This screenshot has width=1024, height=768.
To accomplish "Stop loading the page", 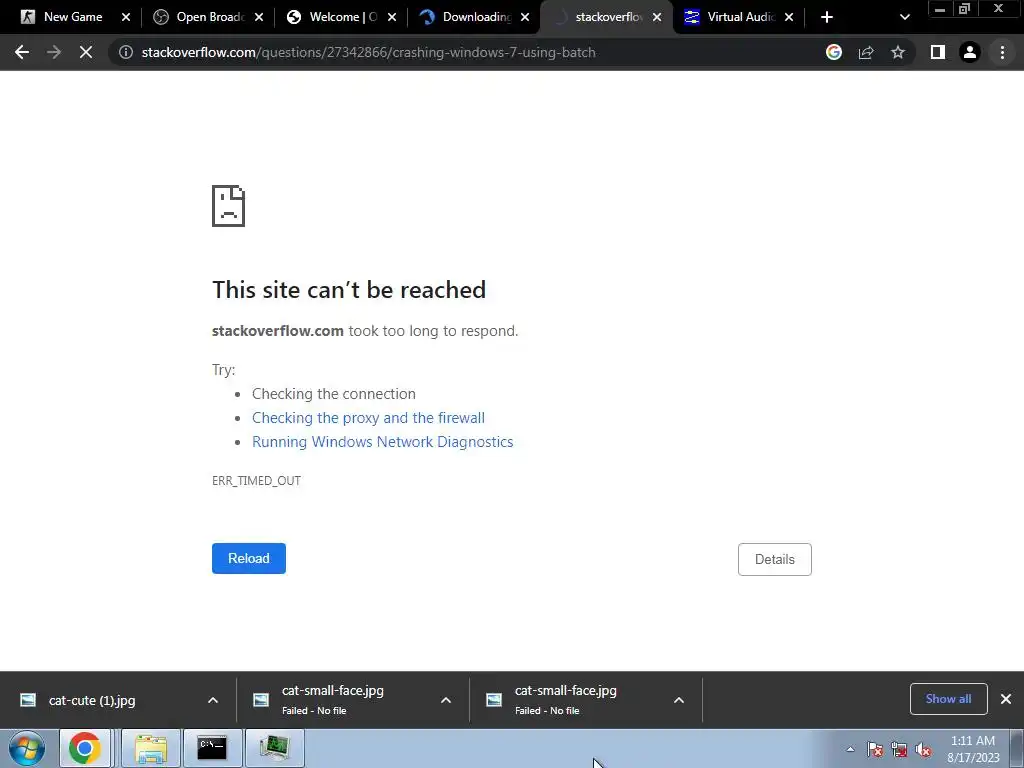I will point(86,52).
